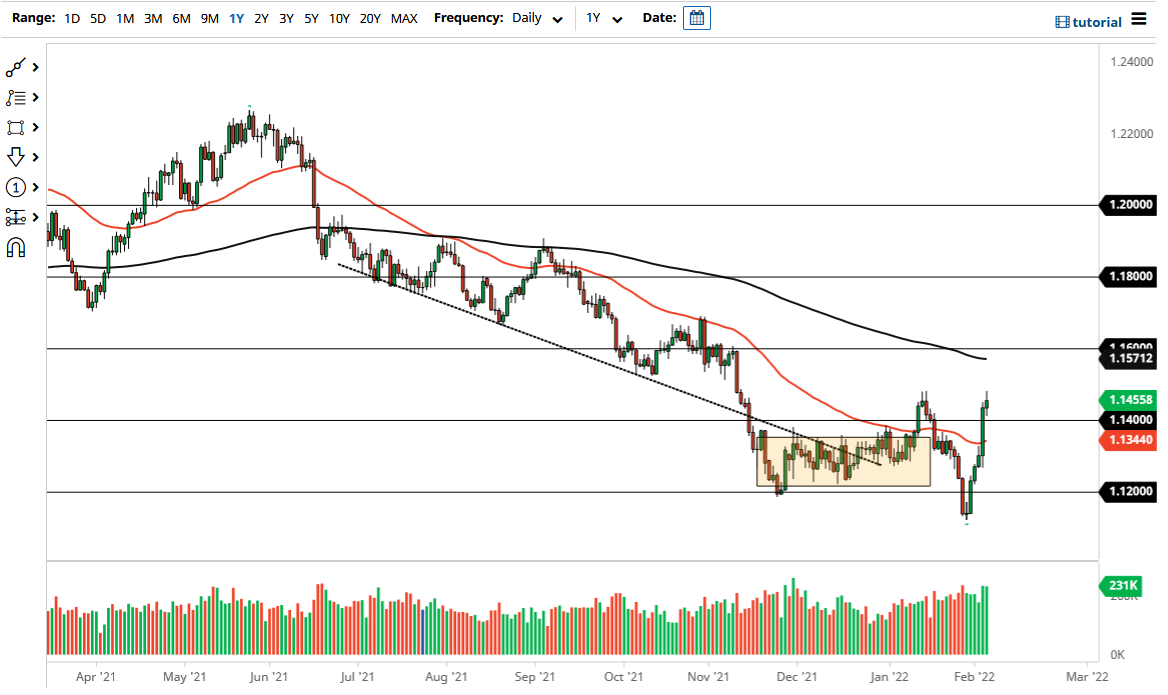Expand the trend line tool options chevron
This screenshot has height=695, width=1168.
click(x=36, y=67)
